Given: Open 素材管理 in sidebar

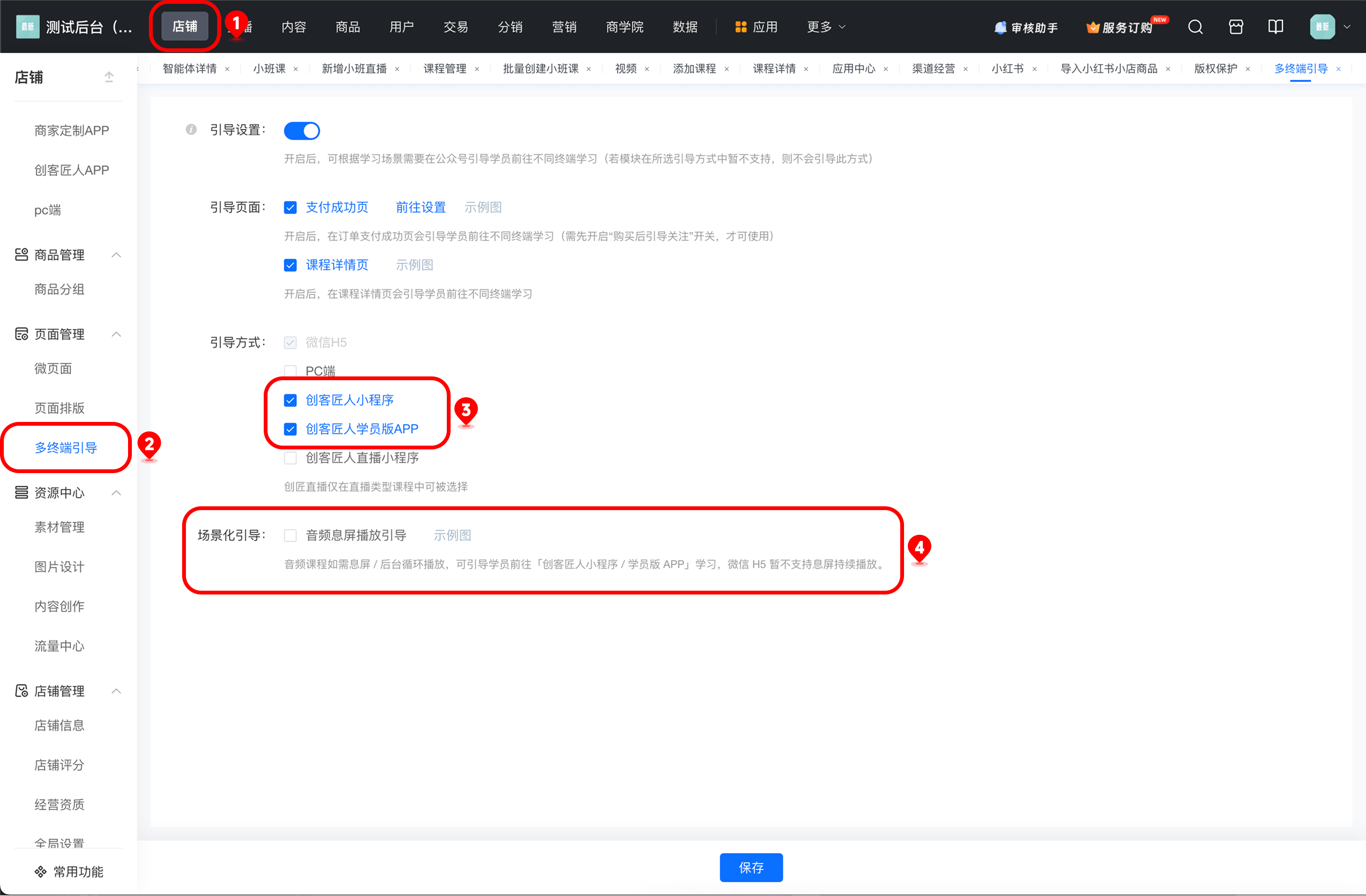Looking at the screenshot, I should tap(60, 527).
